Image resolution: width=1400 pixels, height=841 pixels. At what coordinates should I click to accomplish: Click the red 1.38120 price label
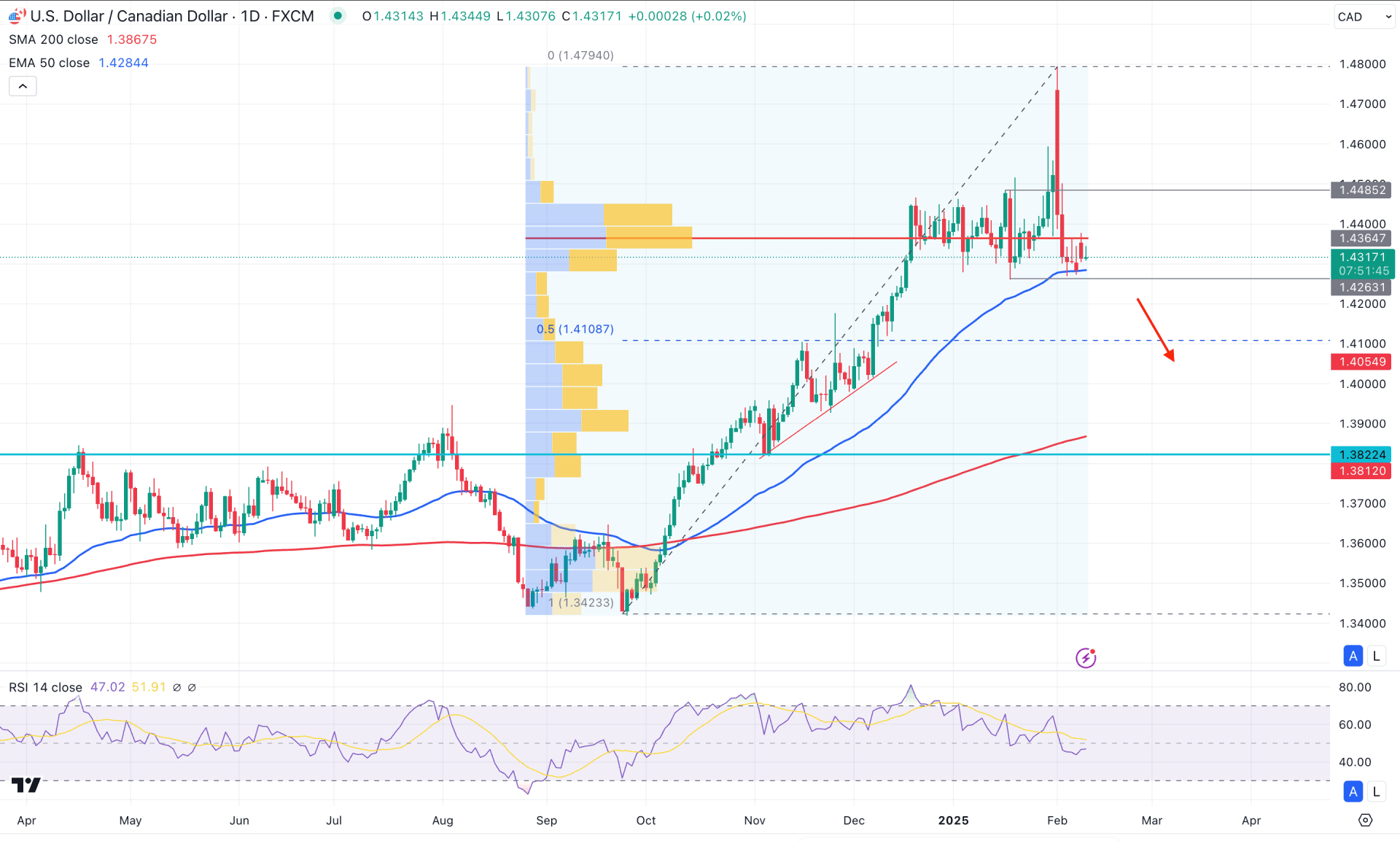pos(1362,471)
